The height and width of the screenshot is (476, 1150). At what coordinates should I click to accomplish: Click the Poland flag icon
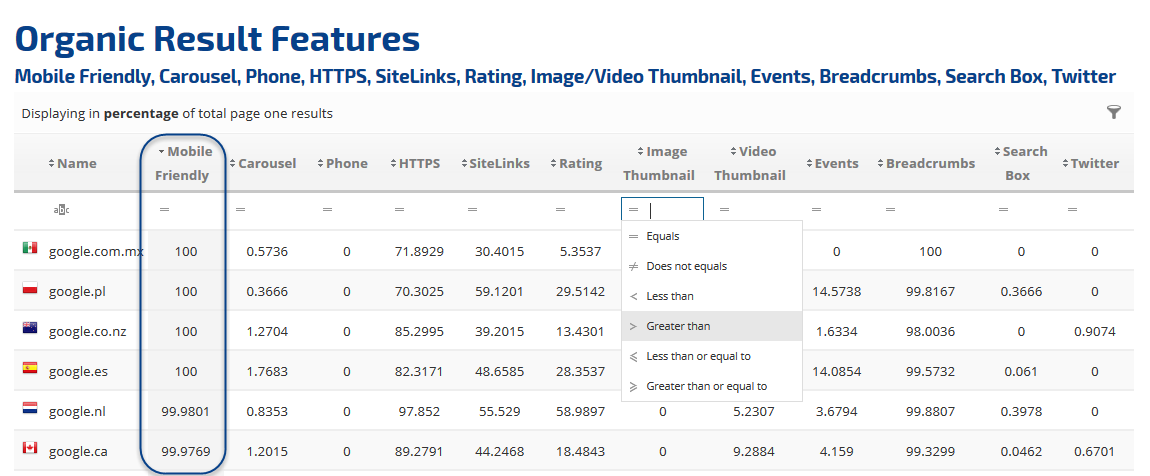point(29,288)
